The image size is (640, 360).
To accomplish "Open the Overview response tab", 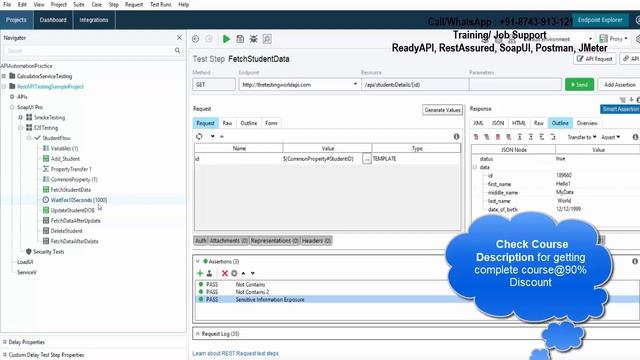I will (x=587, y=123).
